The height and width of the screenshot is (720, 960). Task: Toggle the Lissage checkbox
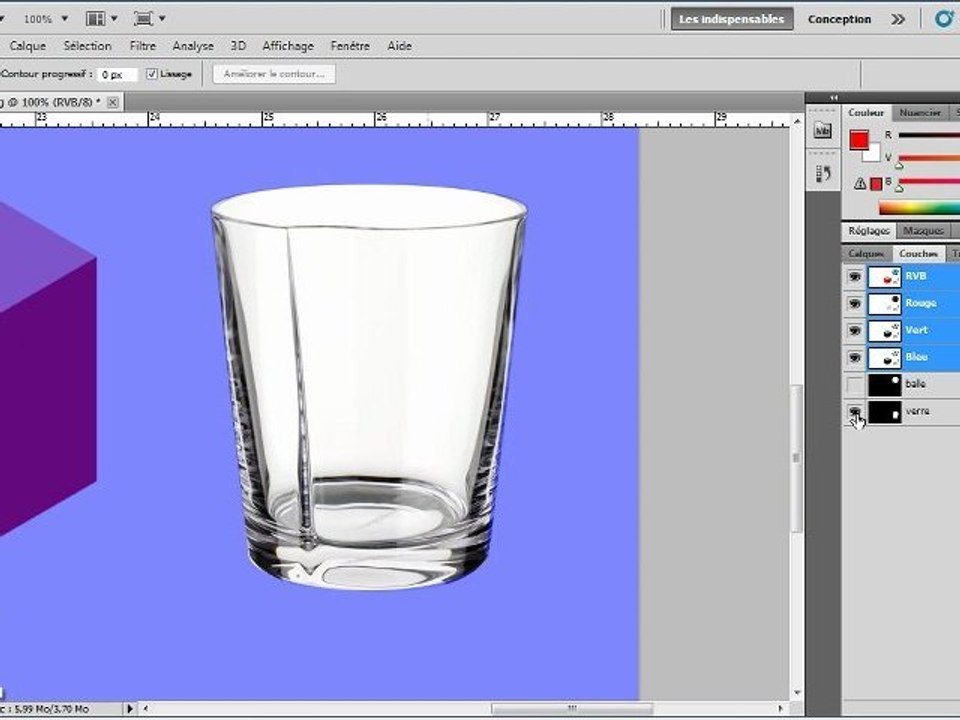(x=151, y=74)
